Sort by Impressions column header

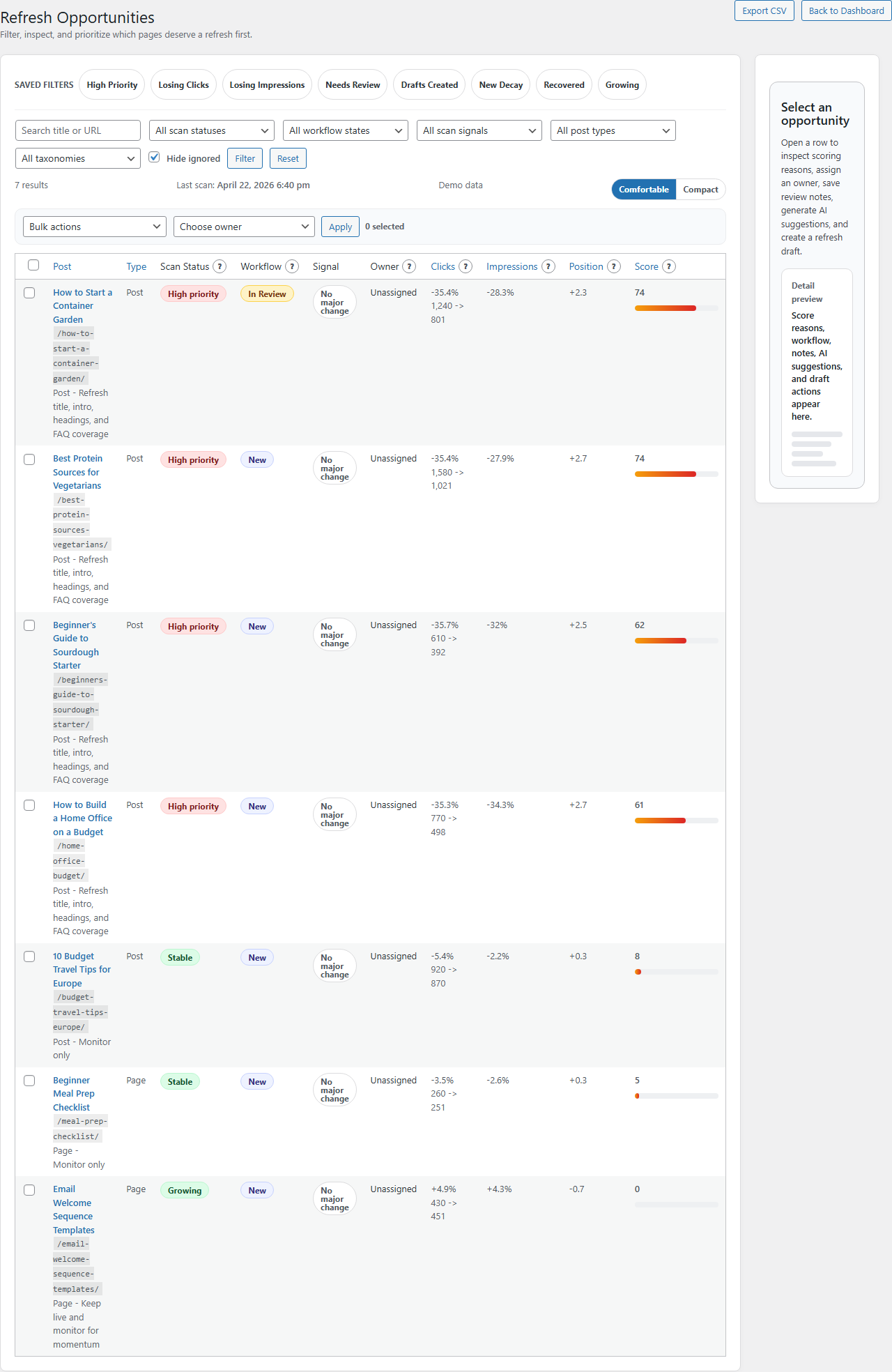pyautogui.click(x=512, y=266)
